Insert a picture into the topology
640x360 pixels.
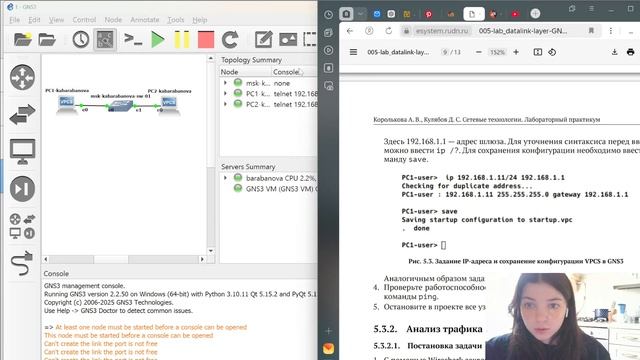click(288, 40)
